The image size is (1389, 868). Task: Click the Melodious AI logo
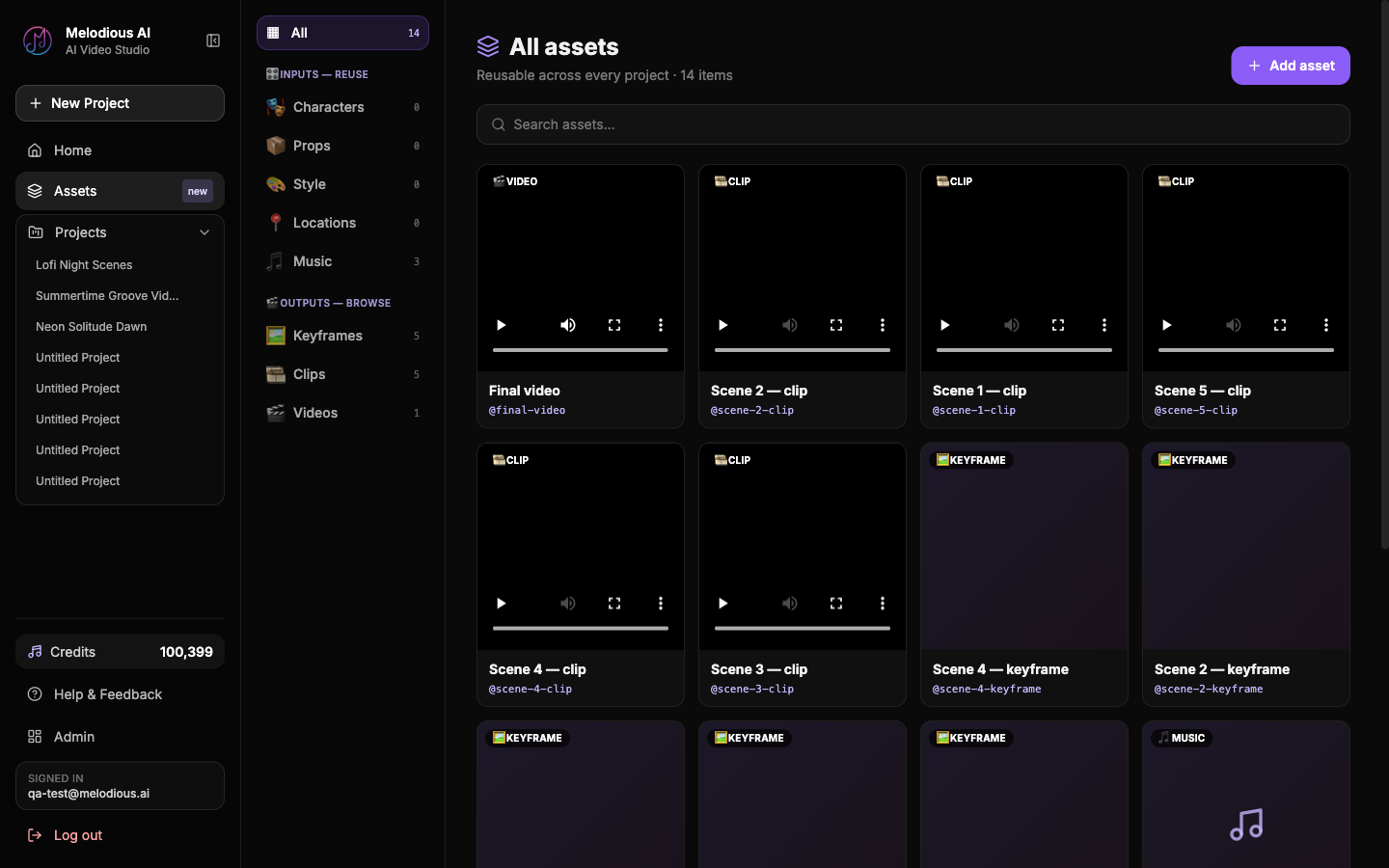coord(38,41)
